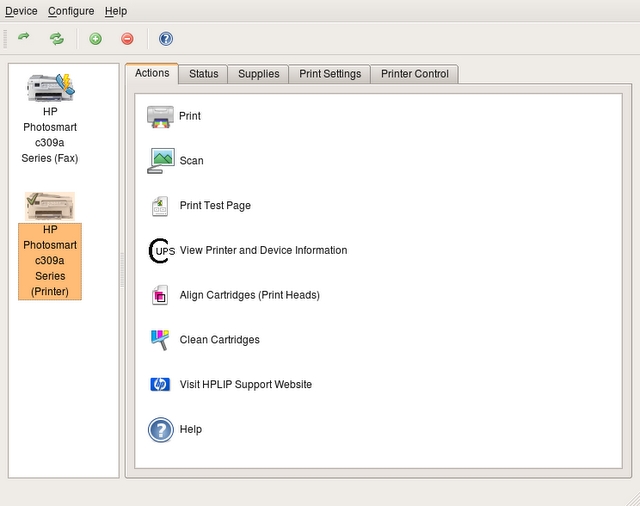Refresh device status with the green arrows icon

point(57,39)
